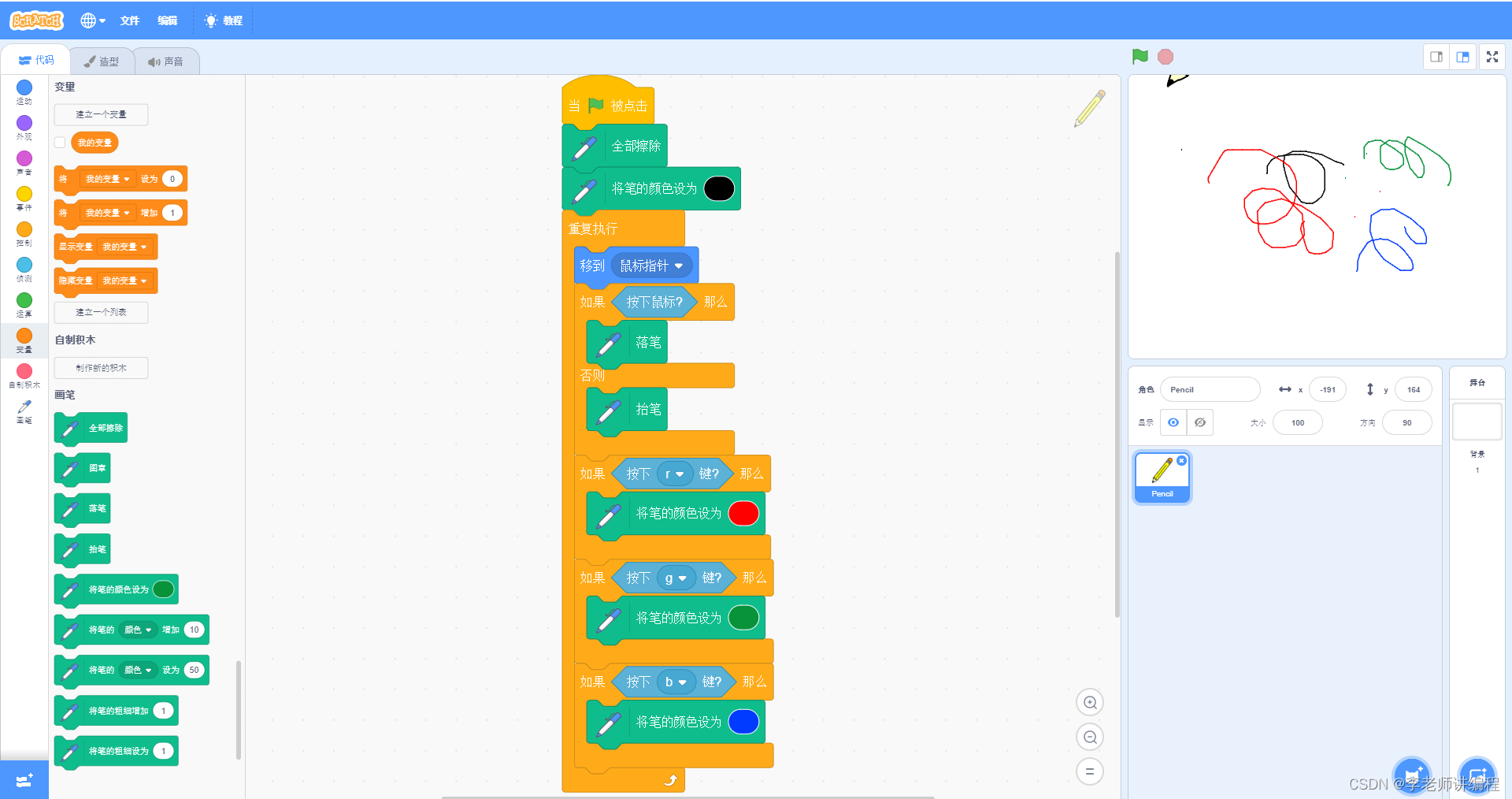1512x799 pixels.
Task: Click the 建立一个列表 button
Action: point(101,312)
